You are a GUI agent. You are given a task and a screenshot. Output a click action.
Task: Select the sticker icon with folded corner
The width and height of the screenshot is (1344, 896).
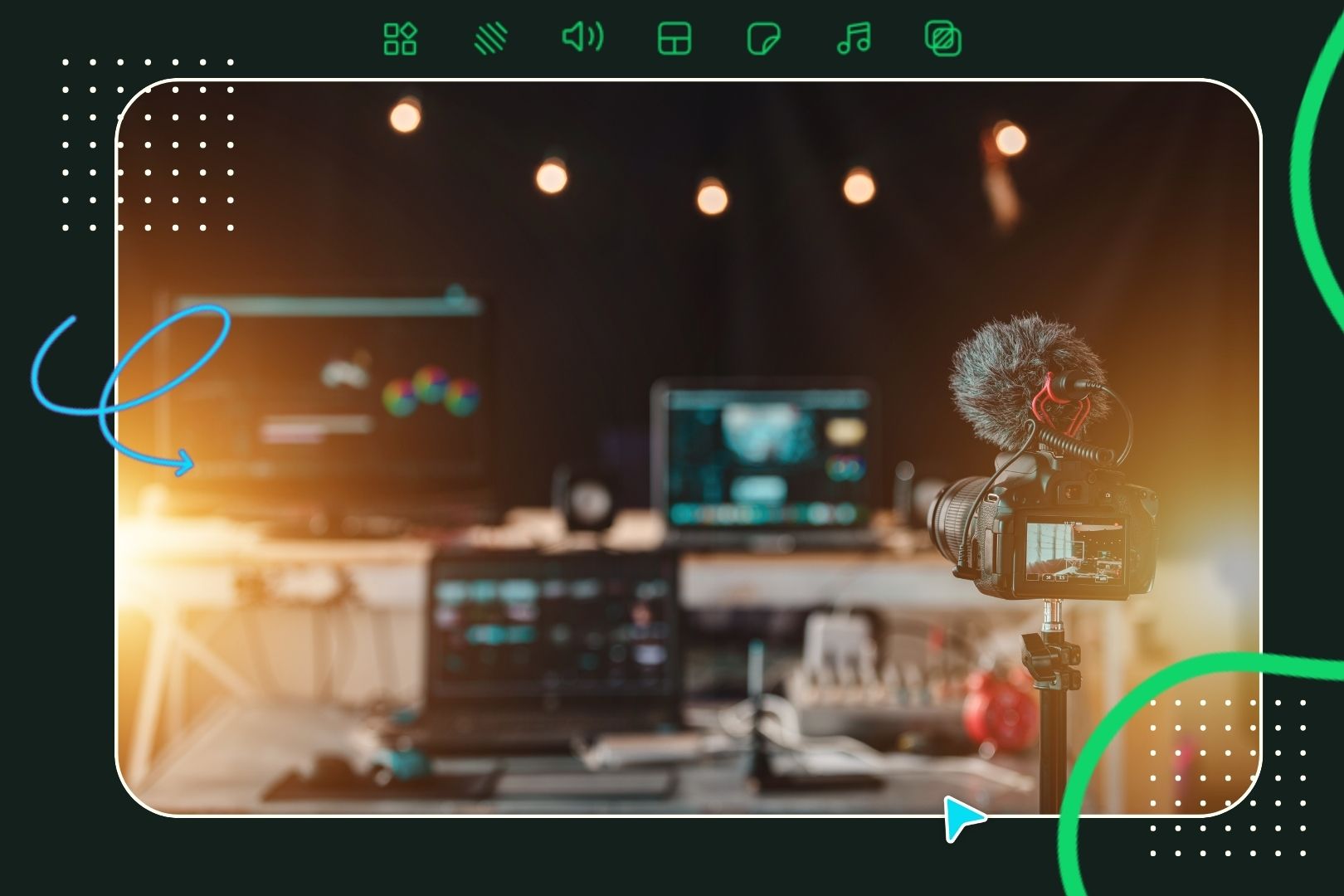click(x=763, y=39)
